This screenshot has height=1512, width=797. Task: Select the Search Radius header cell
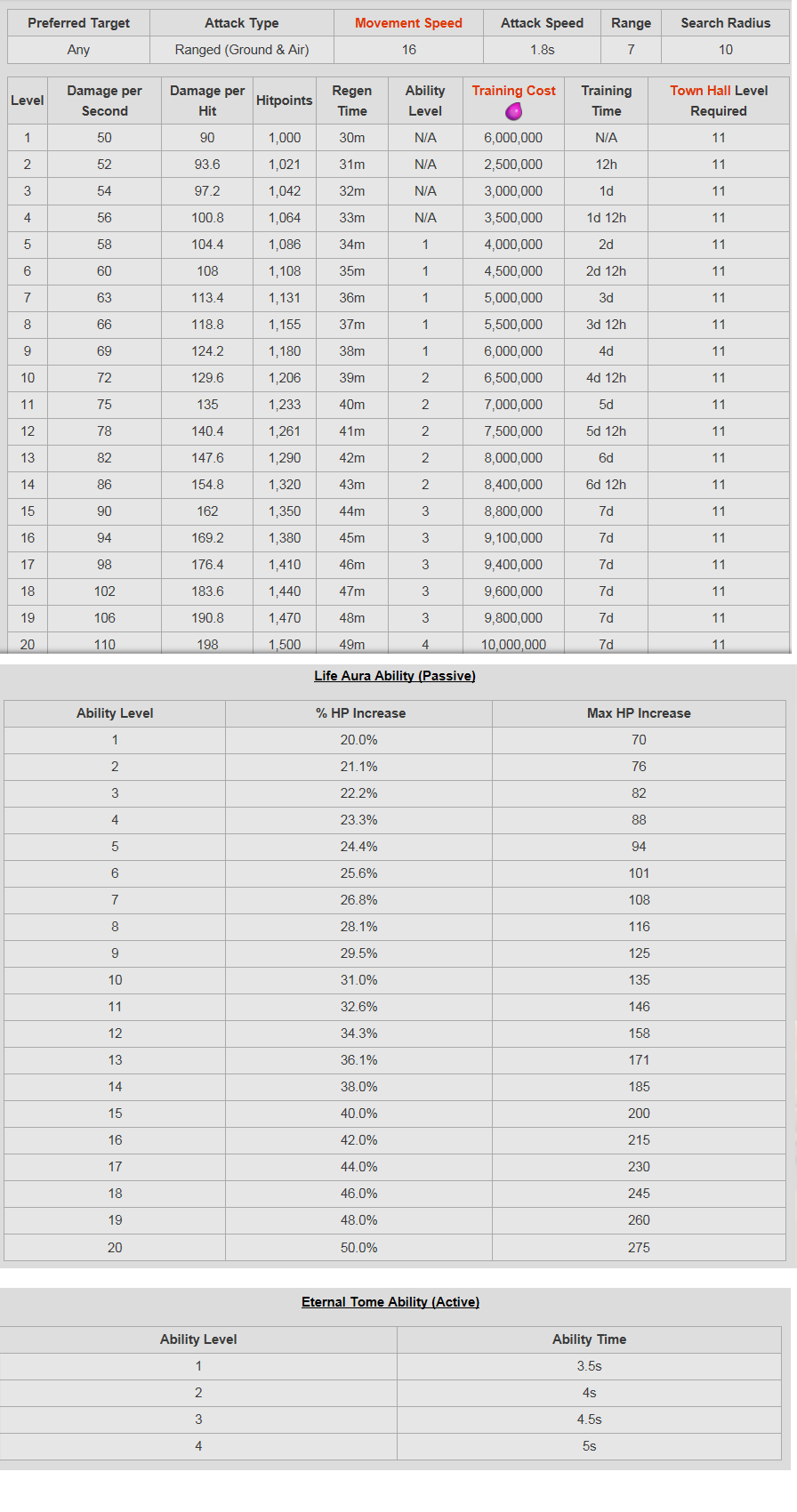726,23
